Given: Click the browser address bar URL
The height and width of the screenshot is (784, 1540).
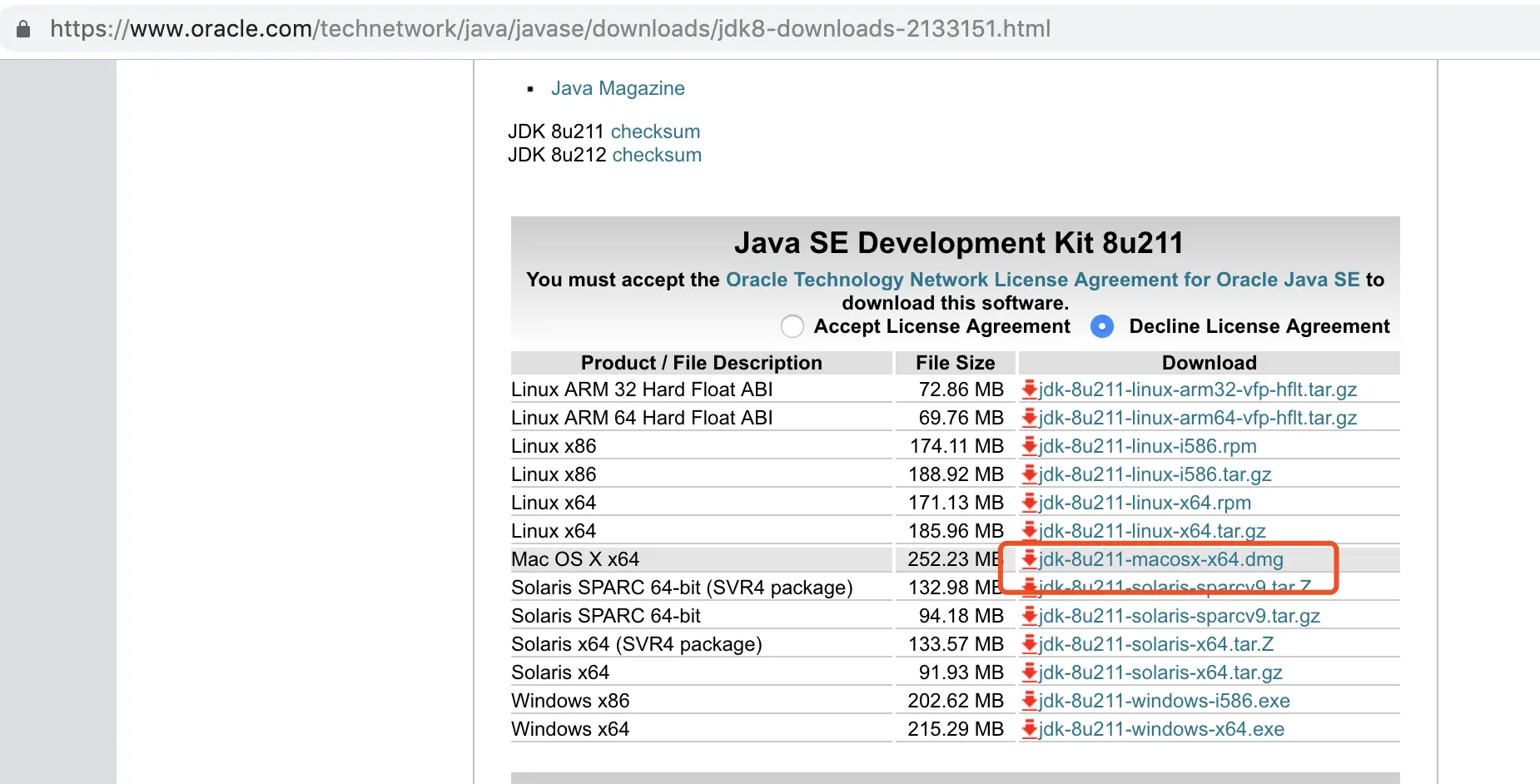Looking at the screenshot, I should coord(550,29).
